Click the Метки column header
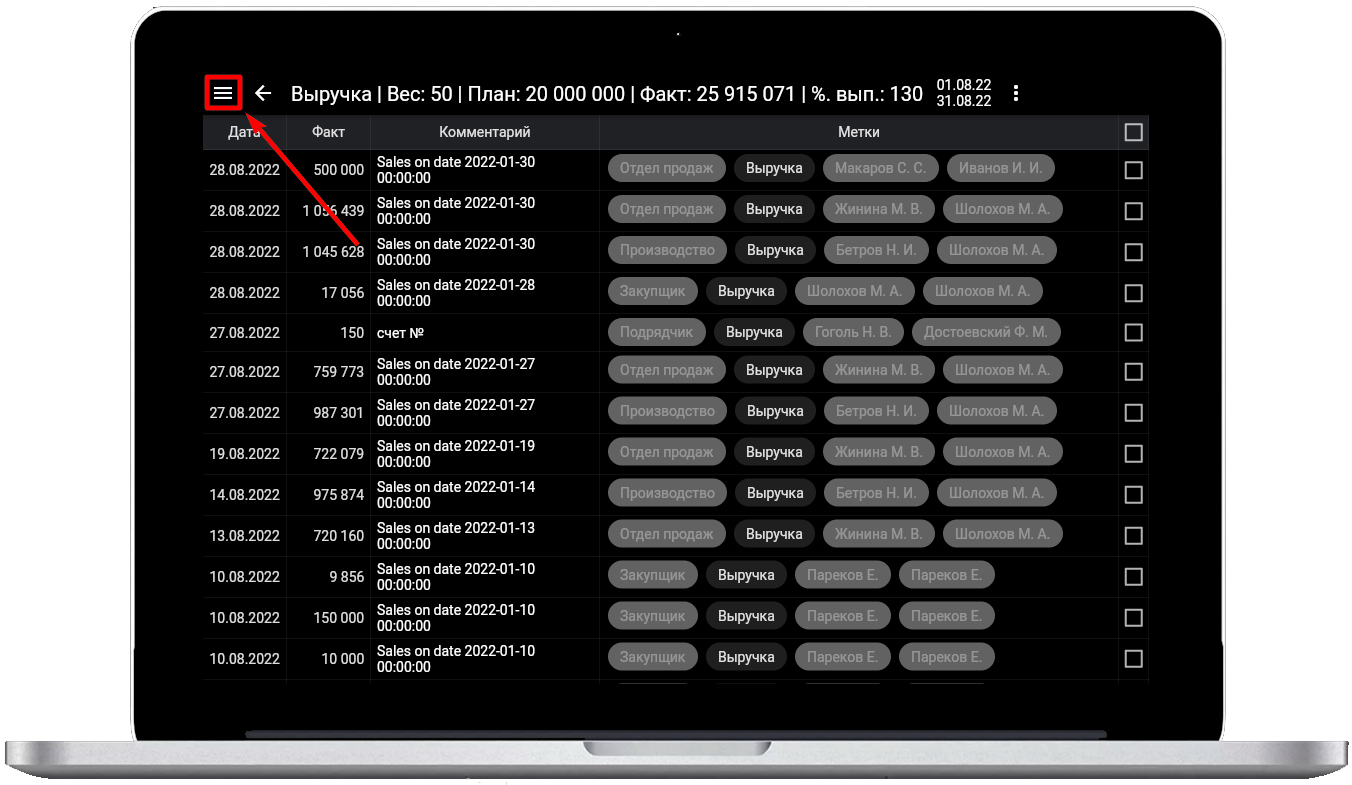Image resolution: width=1352 pixels, height=785 pixels. [858, 132]
